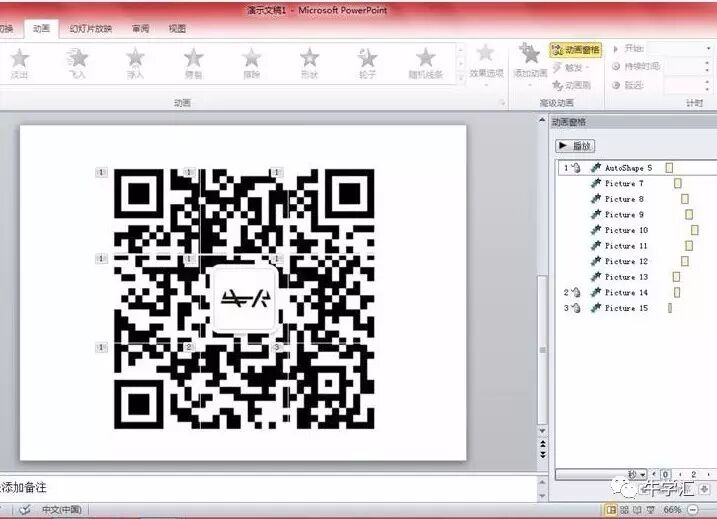Apply the 劈裂 split animation effect
Viewport: 717px width, 519px height.
(193, 64)
